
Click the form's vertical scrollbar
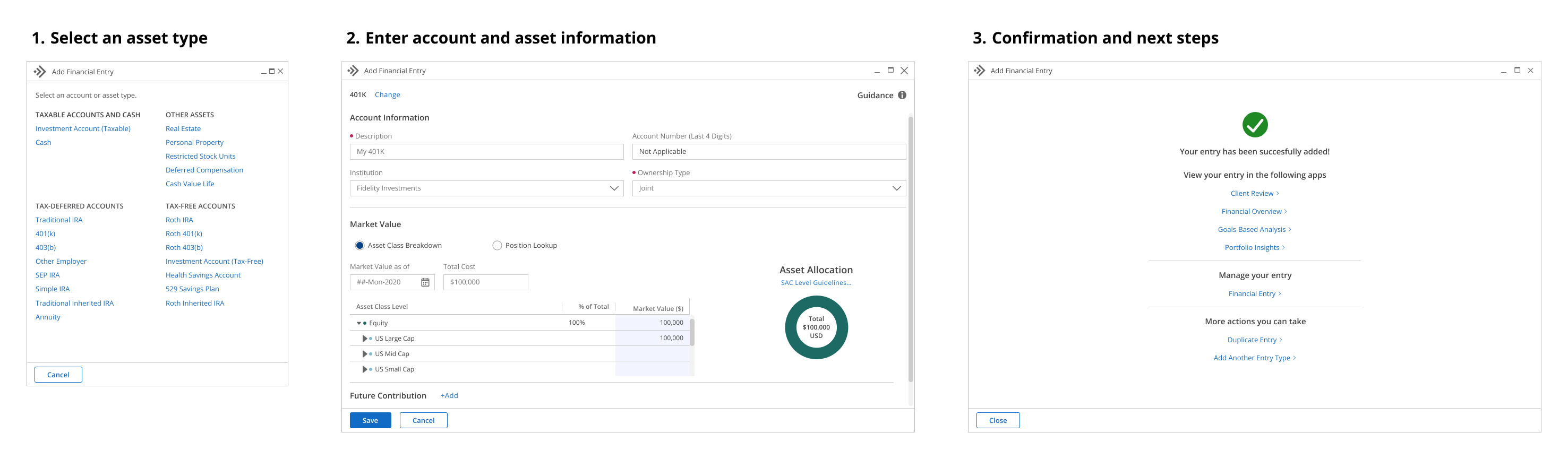pos(911,249)
